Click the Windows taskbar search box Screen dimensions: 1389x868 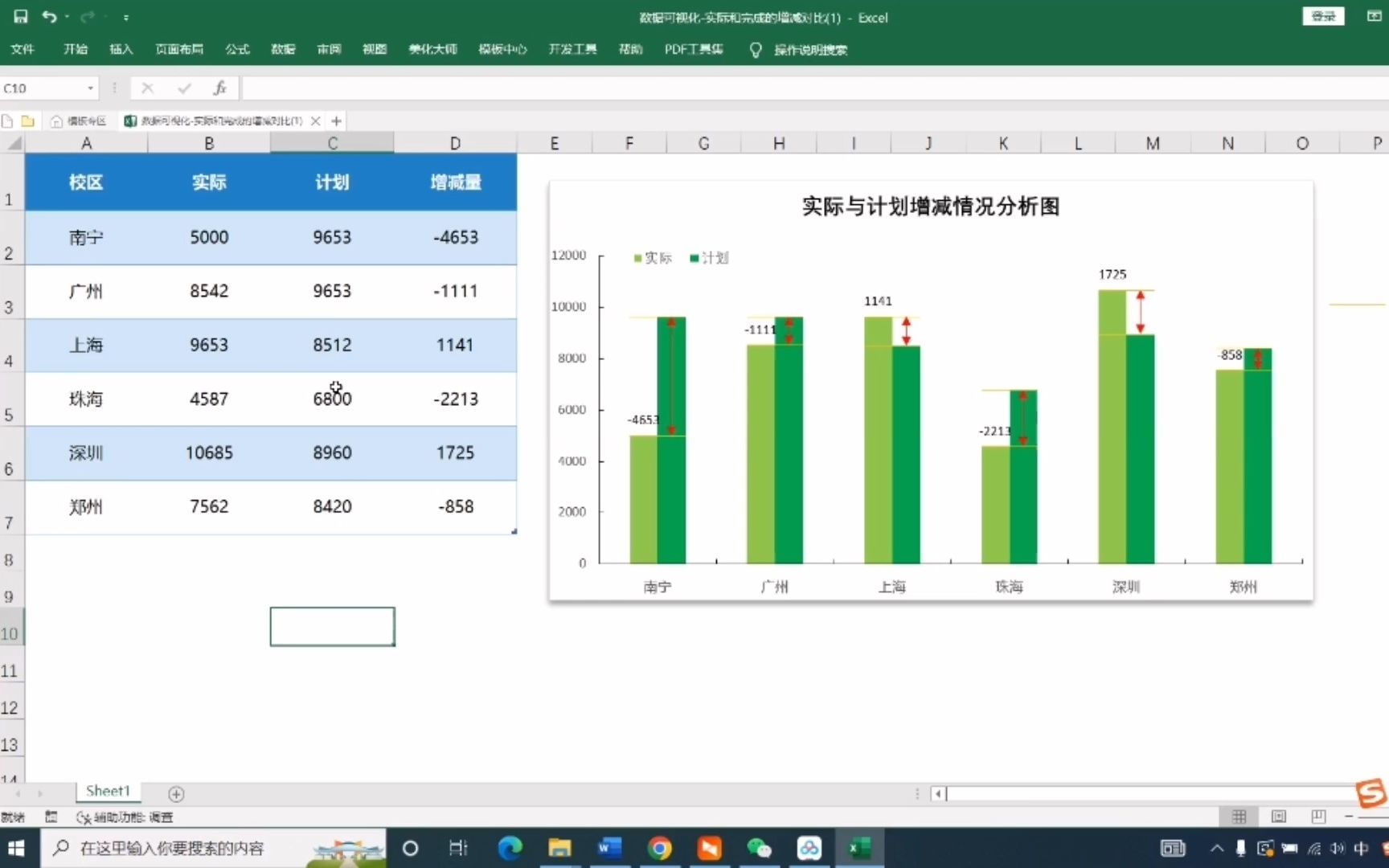[x=214, y=848]
